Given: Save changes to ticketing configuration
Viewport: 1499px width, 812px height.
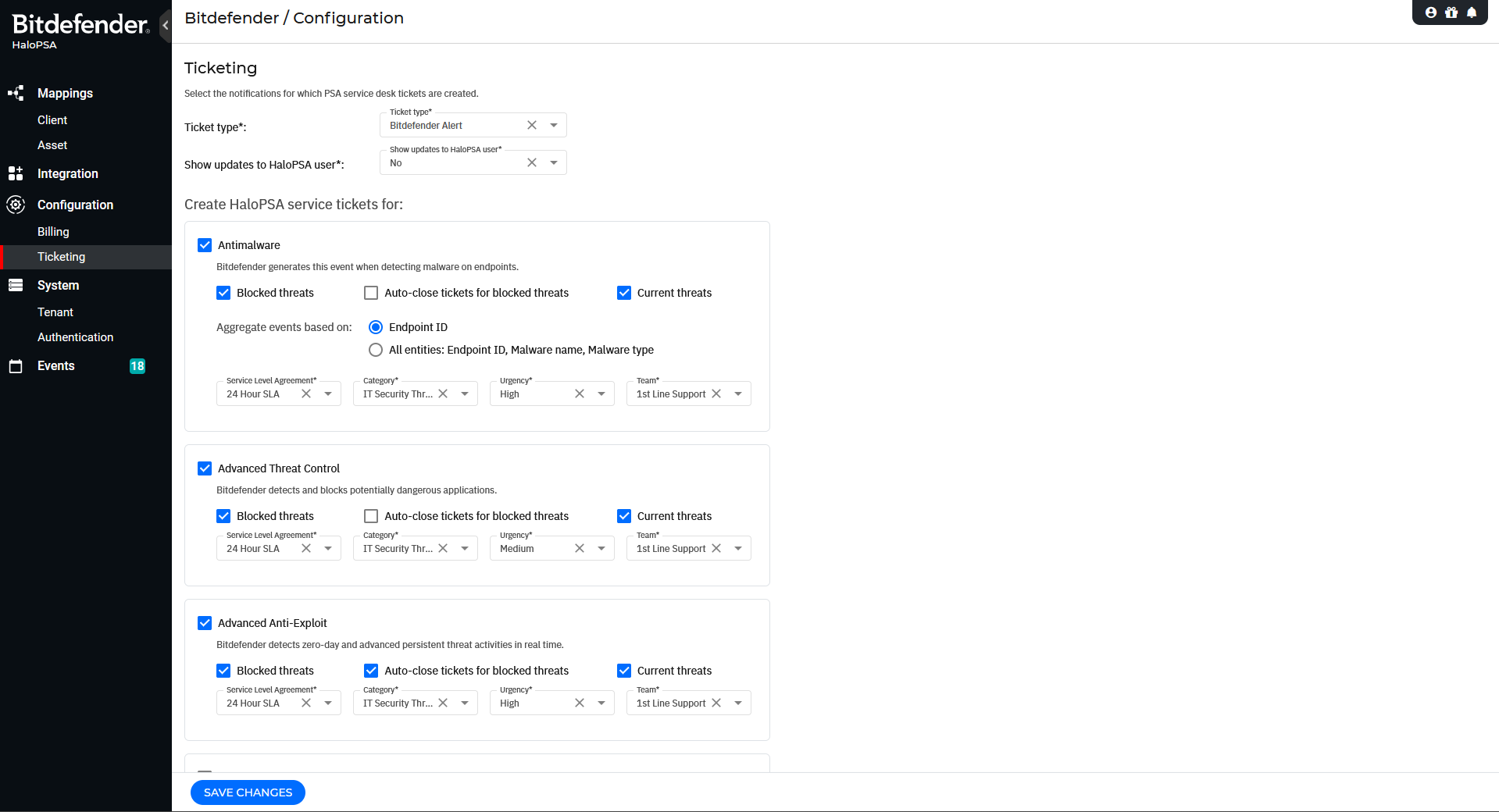Looking at the screenshot, I should (x=248, y=792).
